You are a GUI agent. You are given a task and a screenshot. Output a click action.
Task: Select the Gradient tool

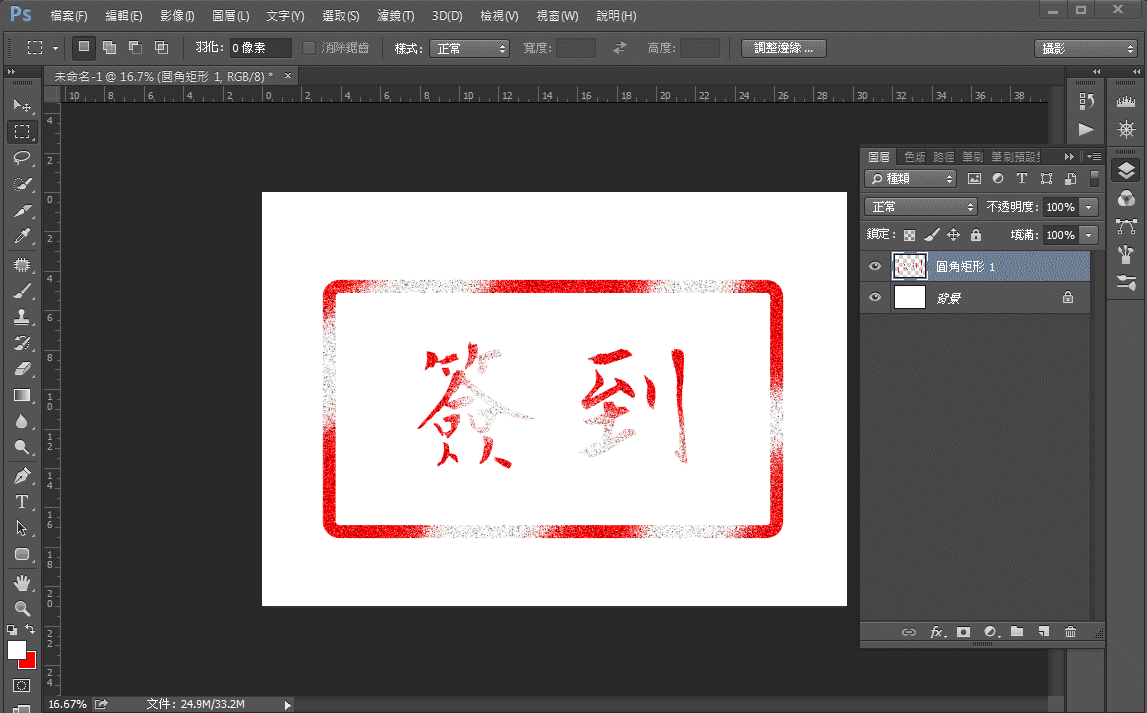tap(22, 396)
